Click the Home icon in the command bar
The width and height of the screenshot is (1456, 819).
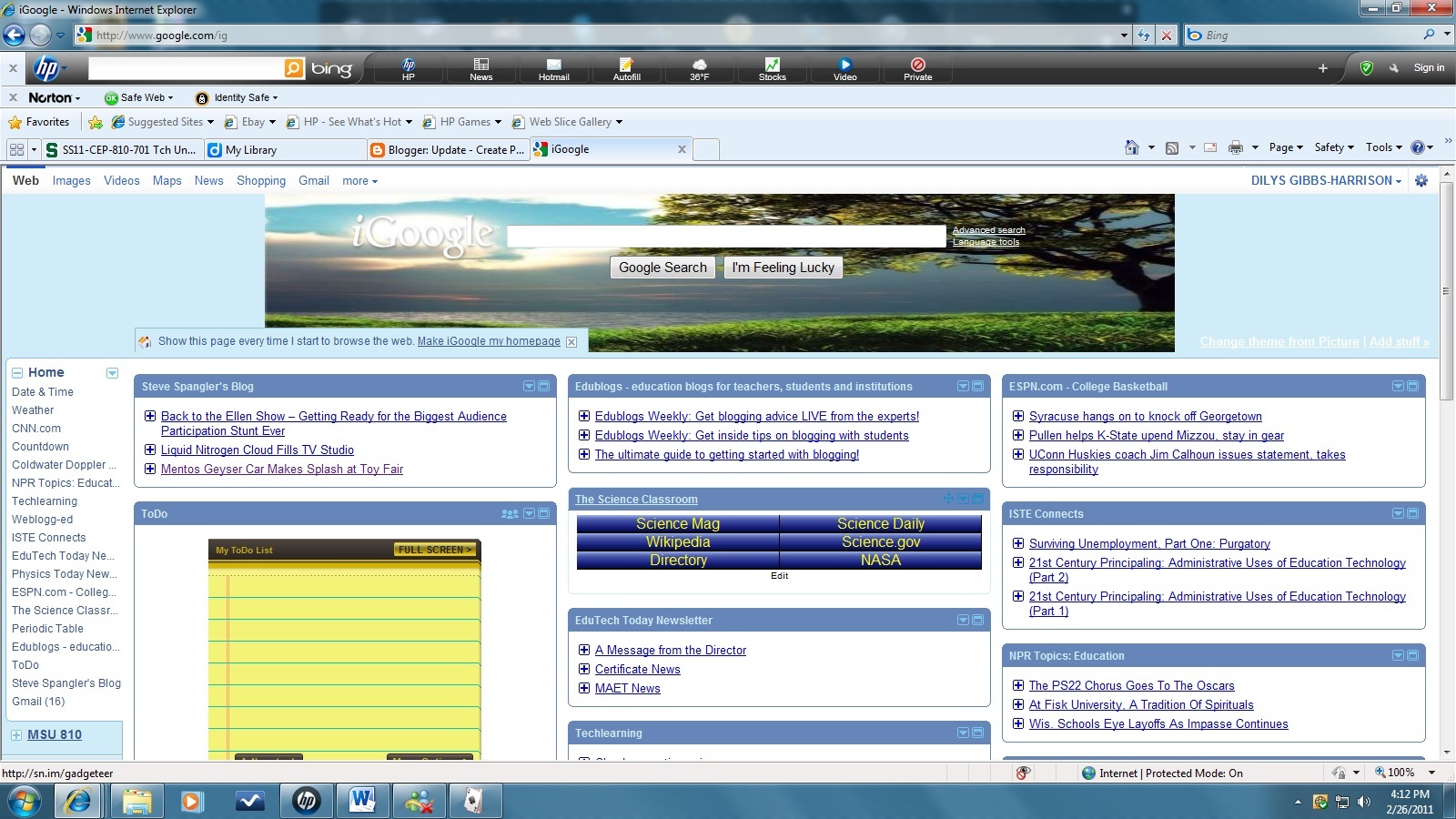tap(1132, 147)
